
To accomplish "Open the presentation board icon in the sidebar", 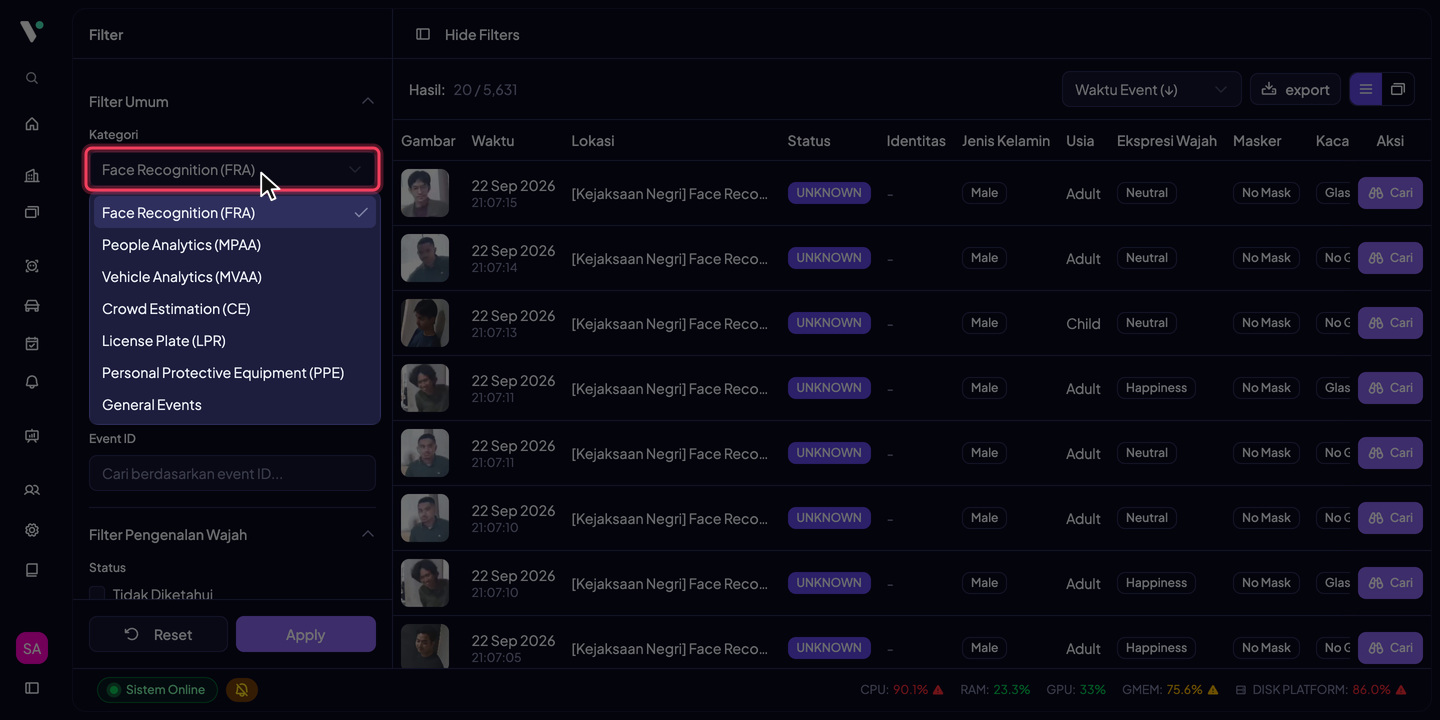I will tap(32, 436).
